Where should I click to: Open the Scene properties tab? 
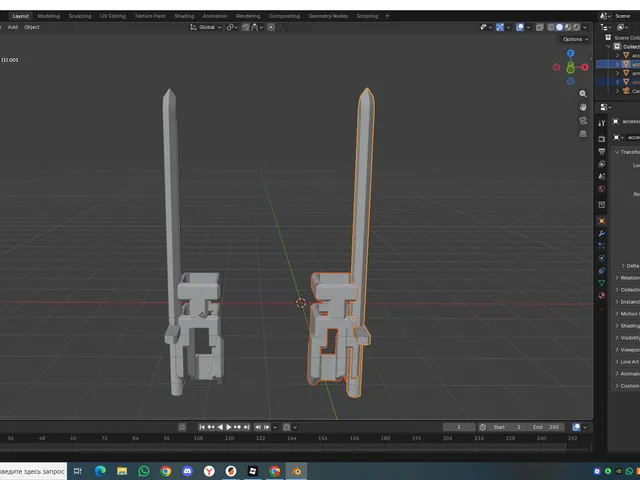(602, 176)
